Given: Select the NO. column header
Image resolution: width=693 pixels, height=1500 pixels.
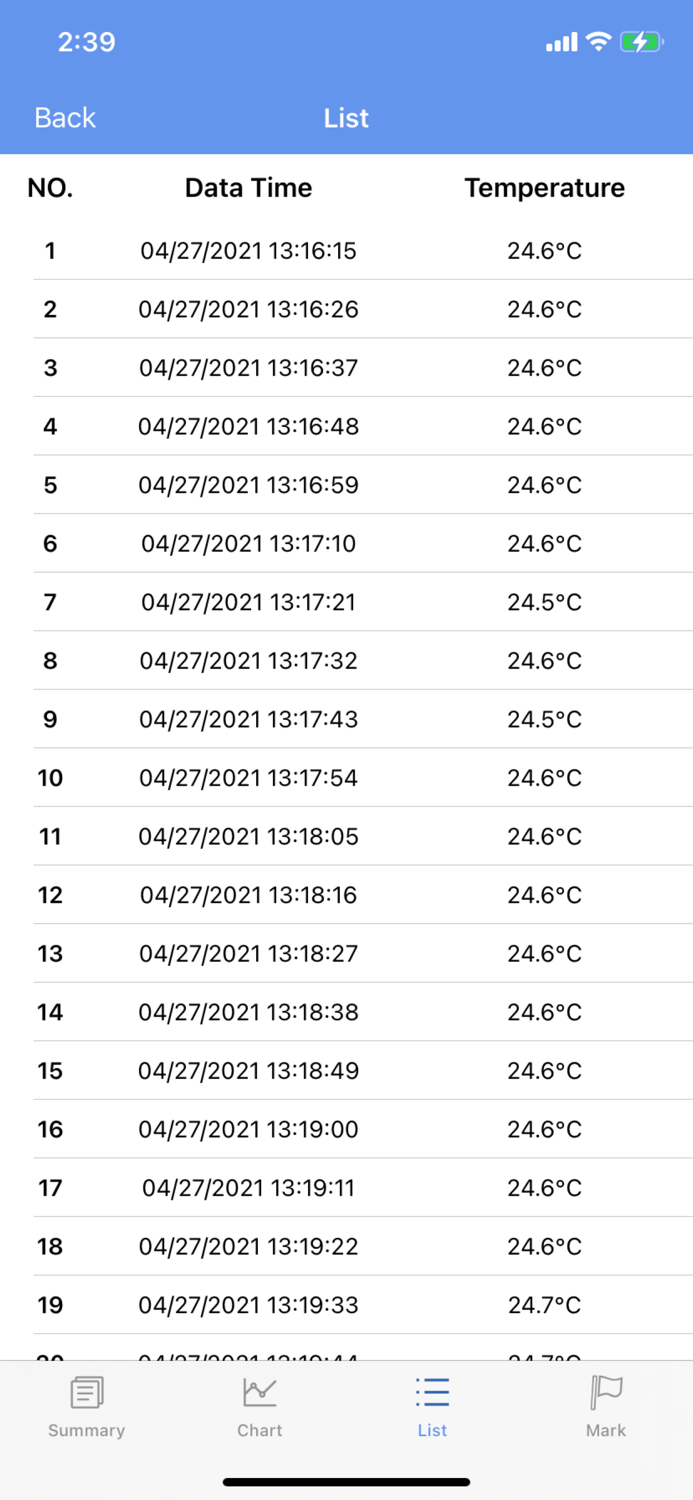Looking at the screenshot, I should click(x=50, y=187).
